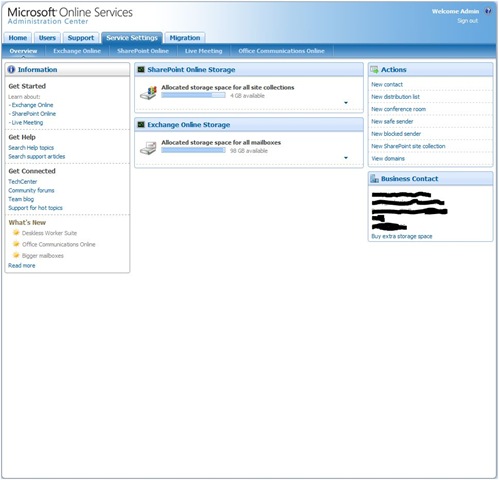Click the 'Get Started' heading
The image size is (499, 480).
[x=27, y=86]
